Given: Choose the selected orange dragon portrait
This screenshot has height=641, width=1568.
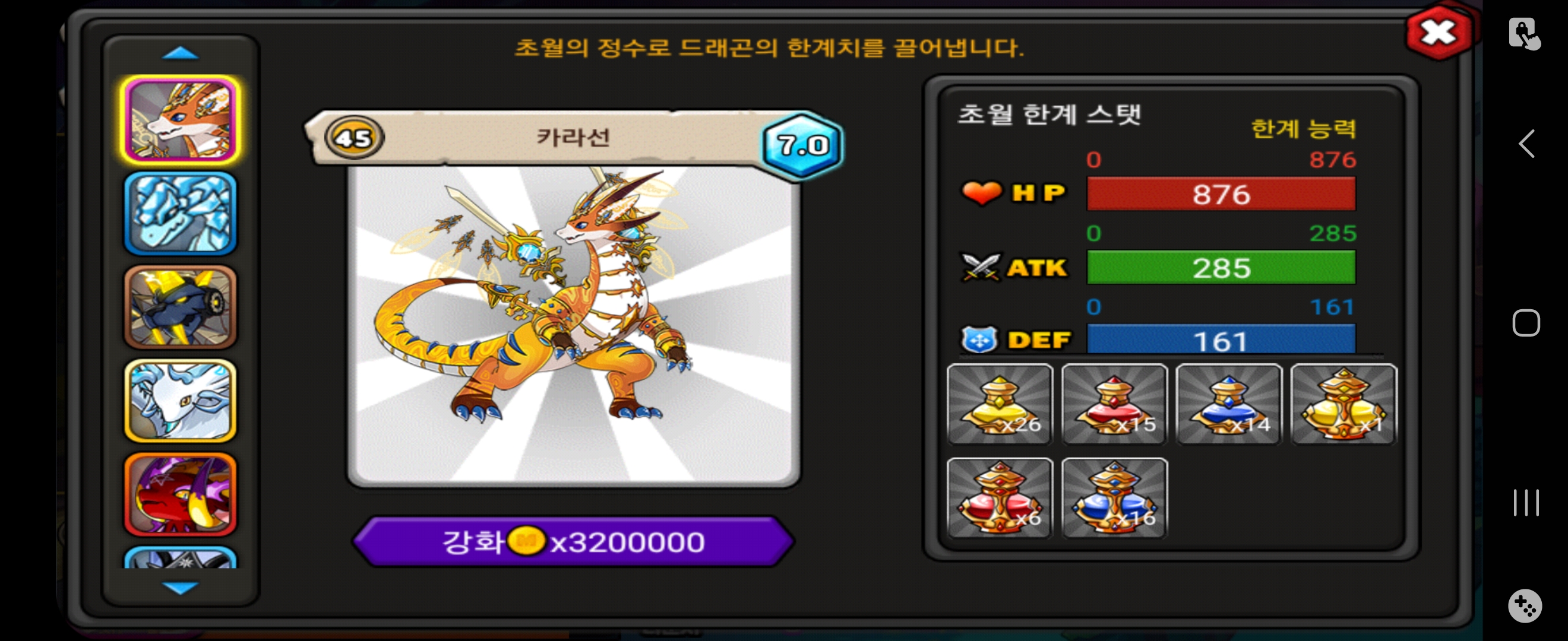Looking at the screenshot, I should pos(180,120).
